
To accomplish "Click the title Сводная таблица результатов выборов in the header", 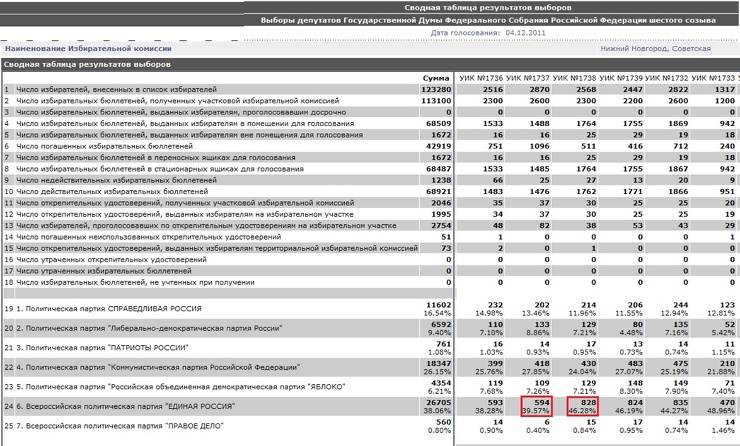I will tap(488, 8).
